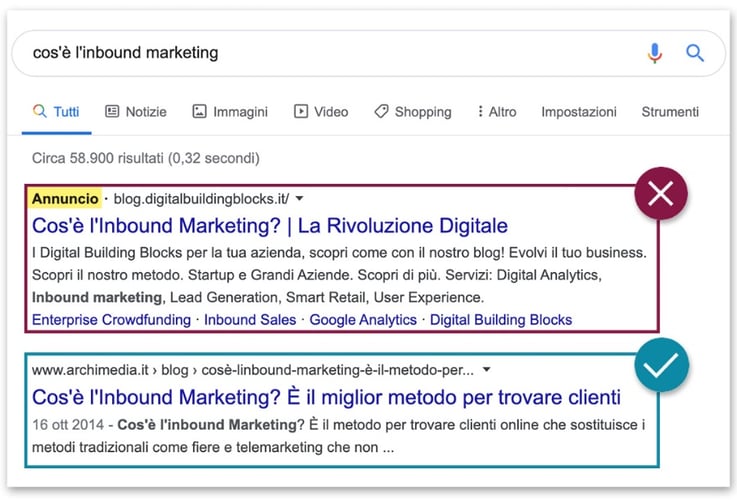737x501 pixels.
Task: Open the Notizie news tab
Action: pyautogui.click(x=136, y=112)
